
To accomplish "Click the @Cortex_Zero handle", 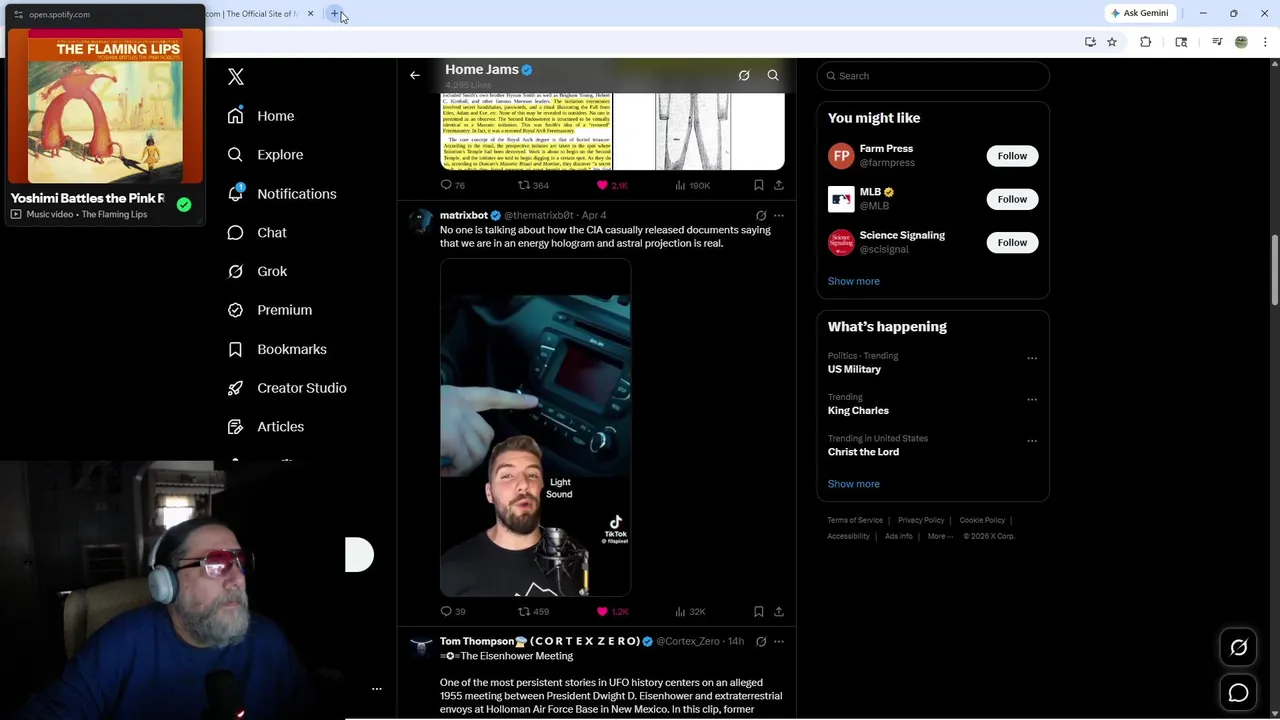I will (688, 641).
